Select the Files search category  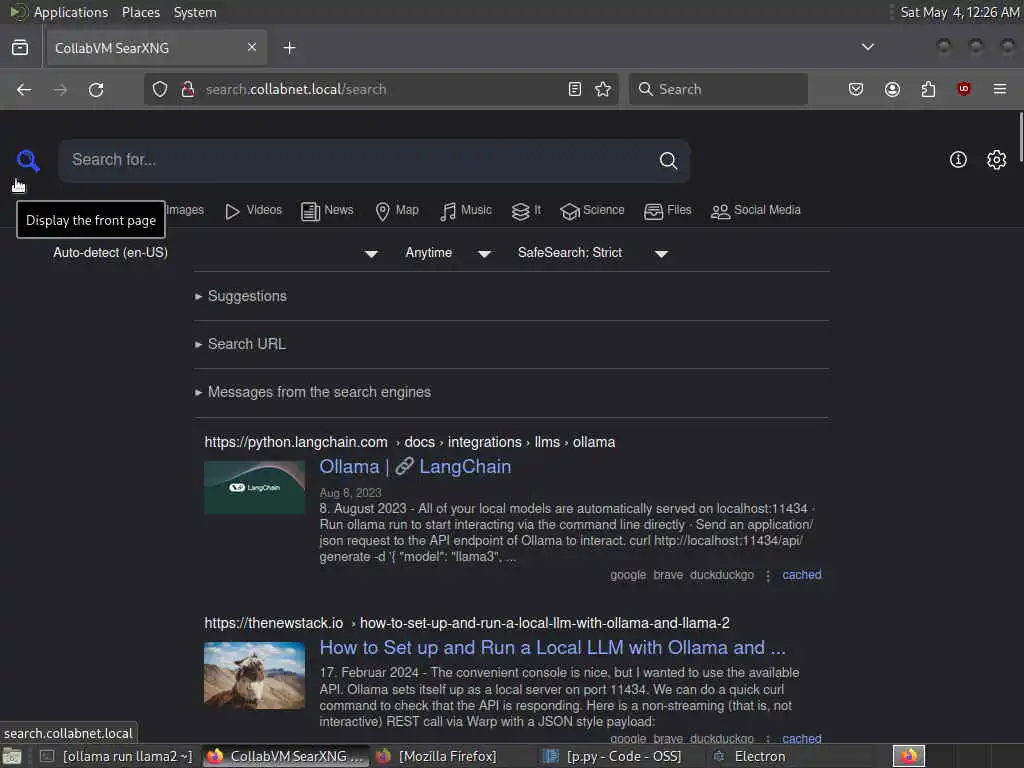[x=667, y=210]
